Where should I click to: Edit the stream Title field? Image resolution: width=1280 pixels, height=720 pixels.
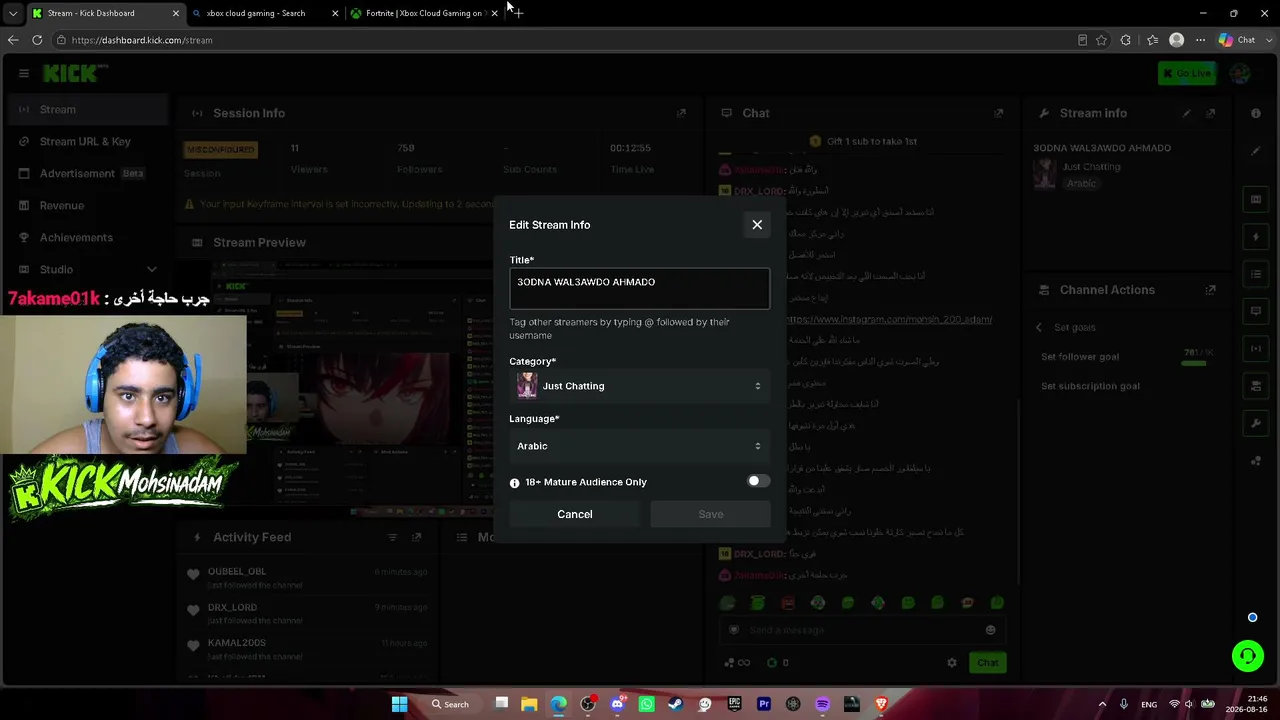(640, 288)
